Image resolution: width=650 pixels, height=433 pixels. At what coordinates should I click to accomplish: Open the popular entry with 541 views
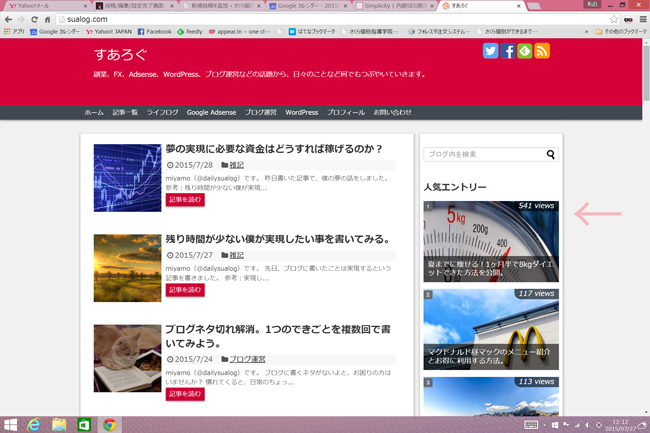[x=491, y=242]
